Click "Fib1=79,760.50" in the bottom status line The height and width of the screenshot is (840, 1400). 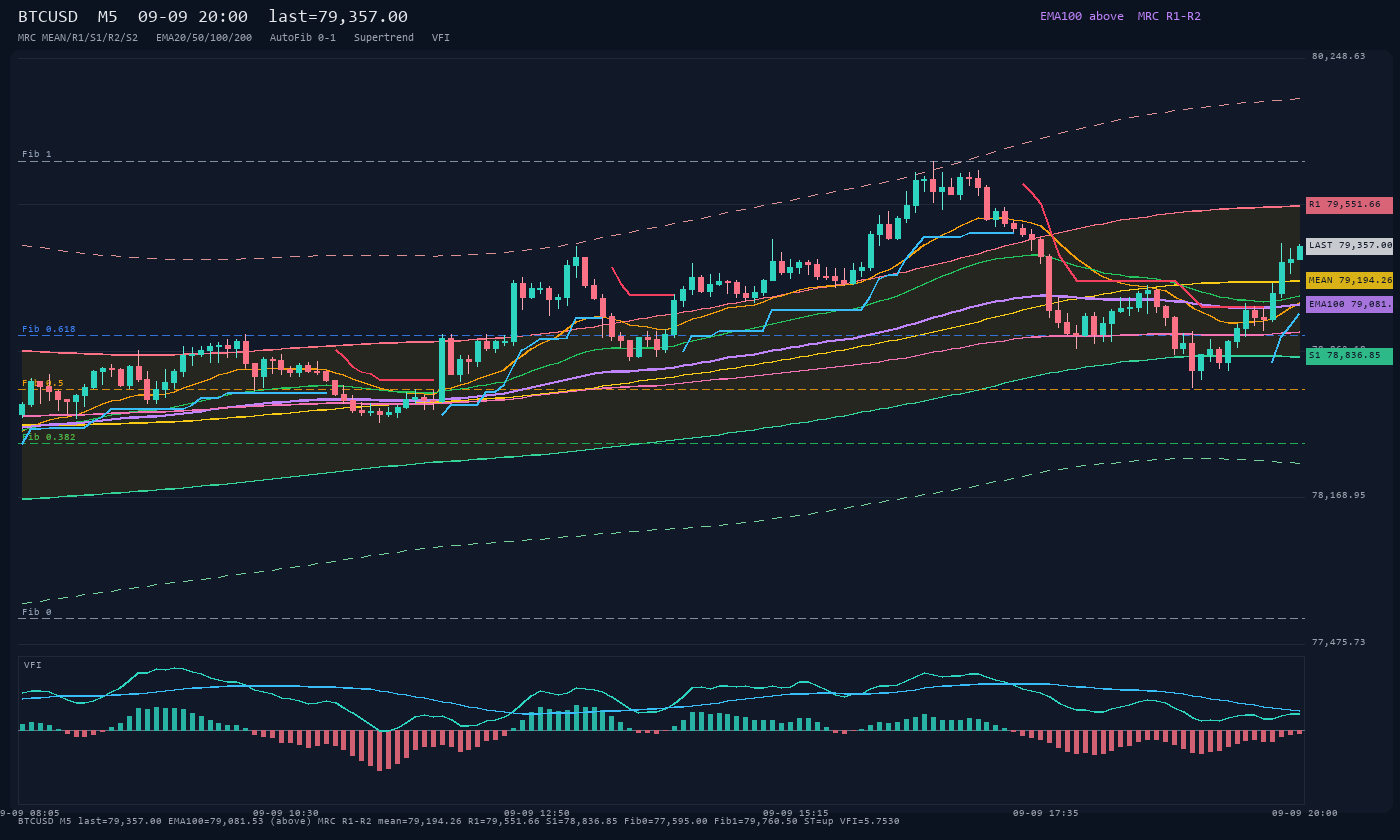pyautogui.click(x=756, y=821)
